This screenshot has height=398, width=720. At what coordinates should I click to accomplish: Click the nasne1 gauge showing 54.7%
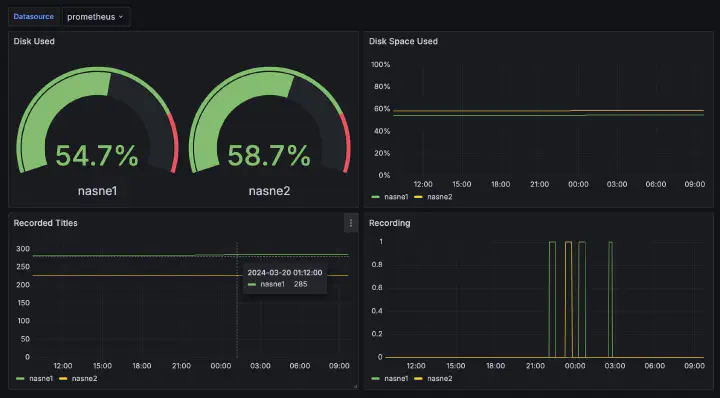pos(97,120)
